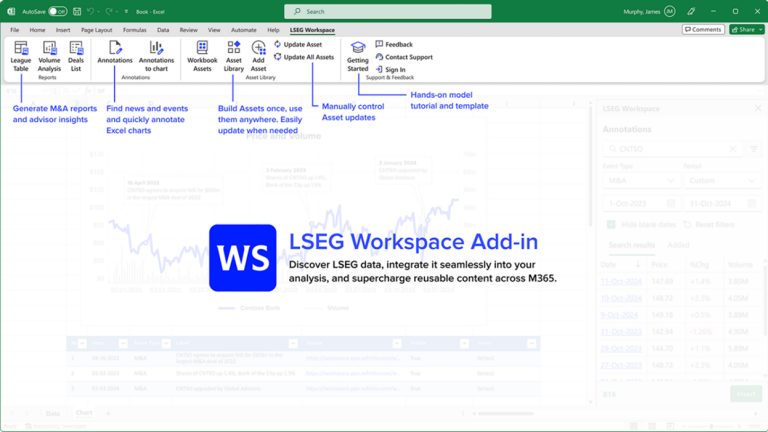This screenshot has width=768, height=432.
Task: Toggle the Hide blank dates checkbox
Action: 611,224
